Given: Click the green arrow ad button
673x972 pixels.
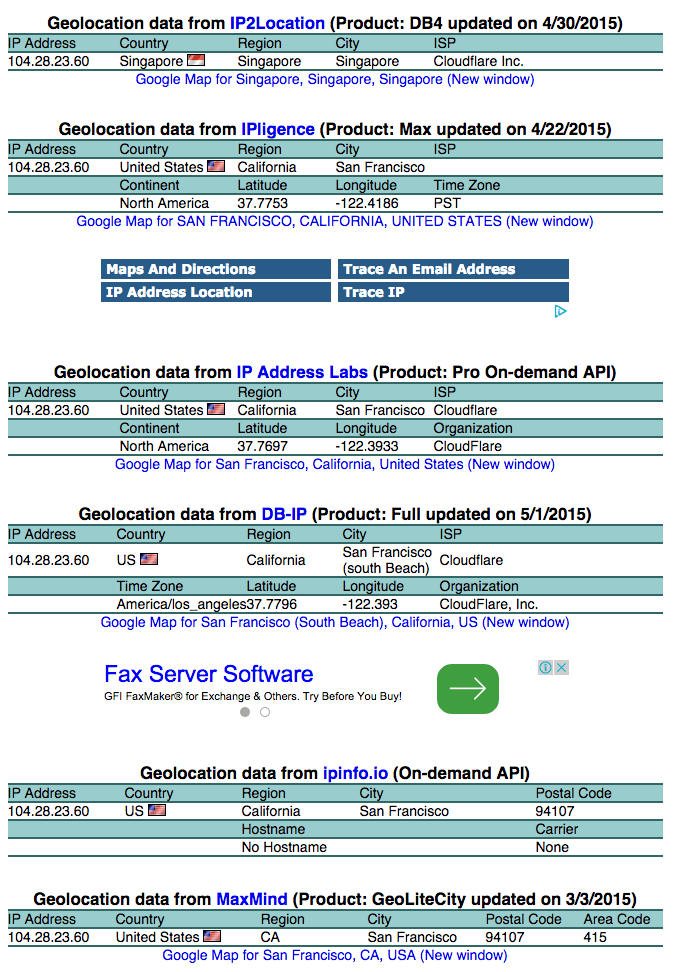Looking at the screenshot, I should [x=468, y=689].
